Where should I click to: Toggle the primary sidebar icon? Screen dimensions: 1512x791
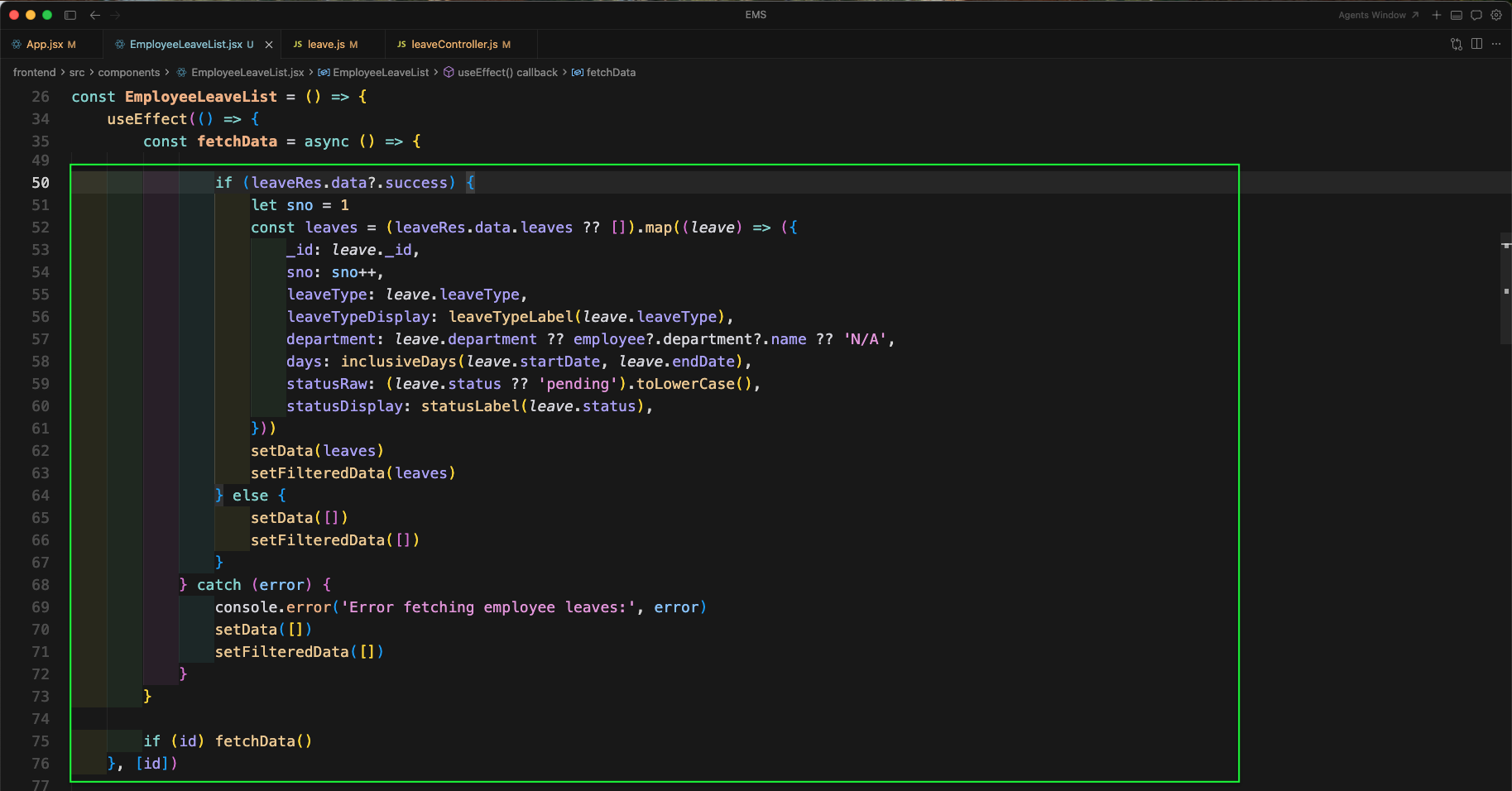coord(70,15)
